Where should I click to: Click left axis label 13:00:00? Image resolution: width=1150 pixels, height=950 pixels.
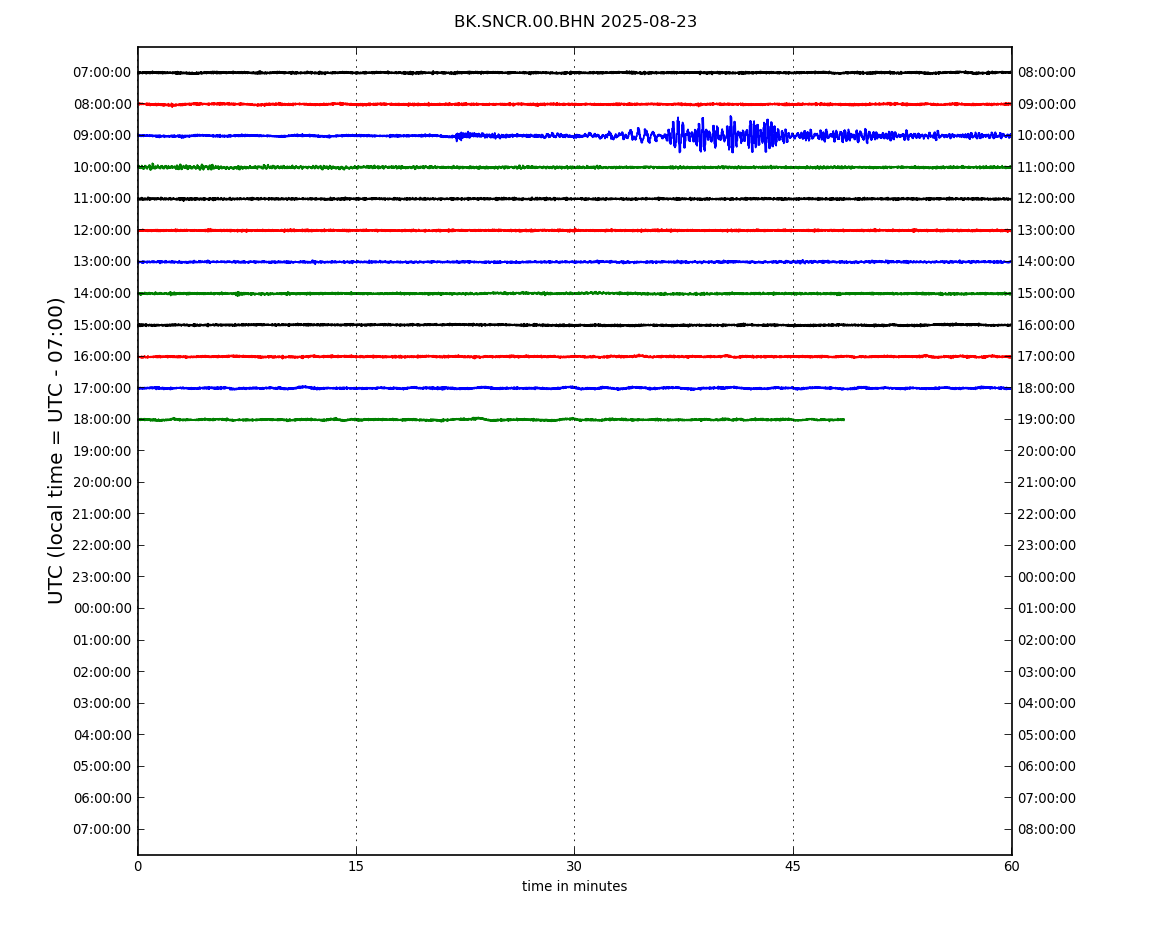[x=103, y=262]
